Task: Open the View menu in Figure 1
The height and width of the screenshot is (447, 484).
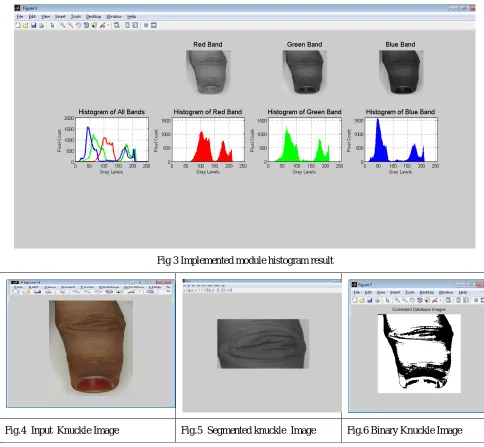Action: pyautogui.click(x=45, y=17)
